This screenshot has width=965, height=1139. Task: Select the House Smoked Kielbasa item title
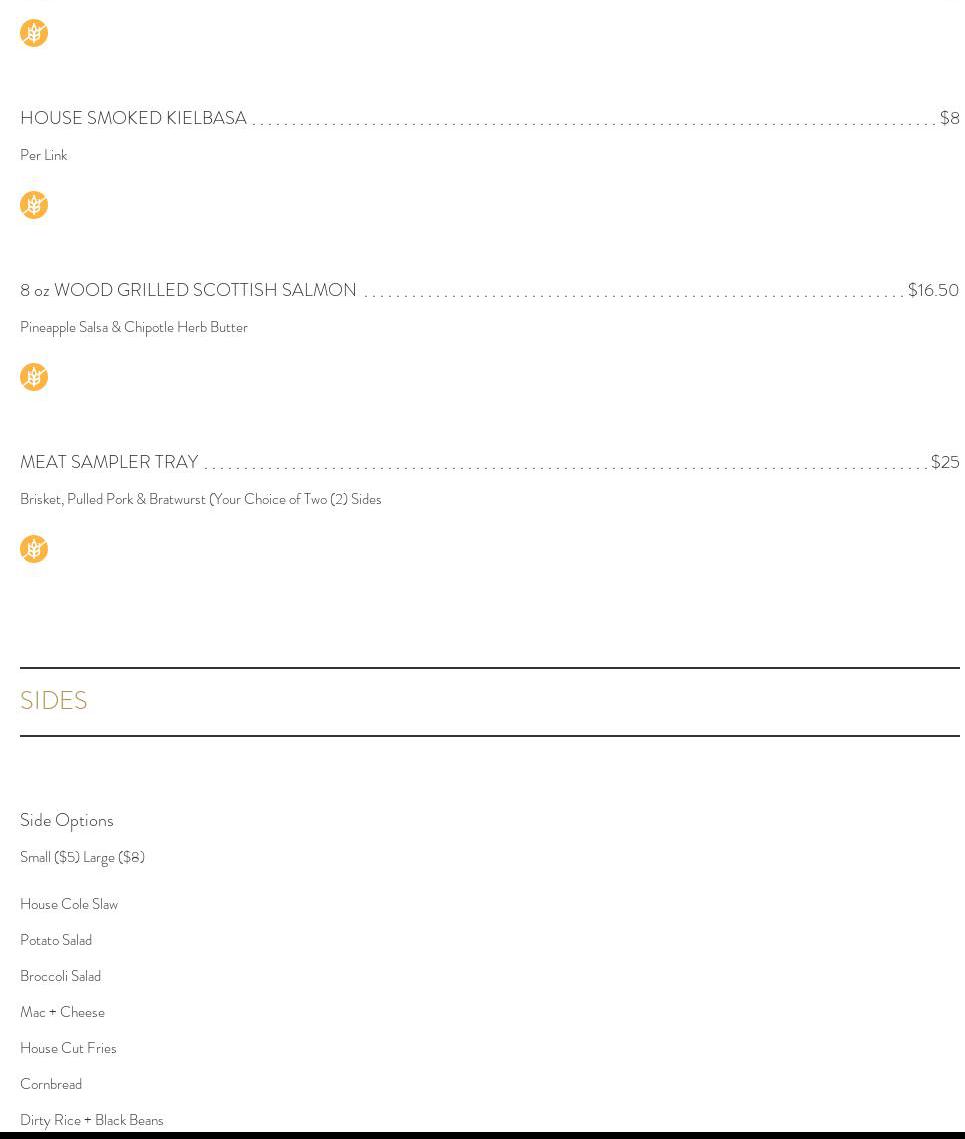click(133, 118)
